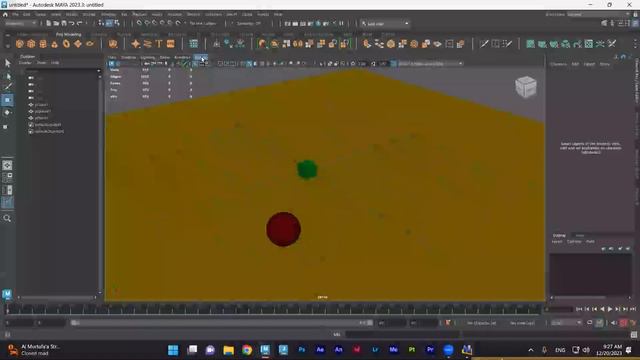Jump to start of playback range
Image resolution: width=640 pixels, height=360 pixels.
(x=579, y=309)
